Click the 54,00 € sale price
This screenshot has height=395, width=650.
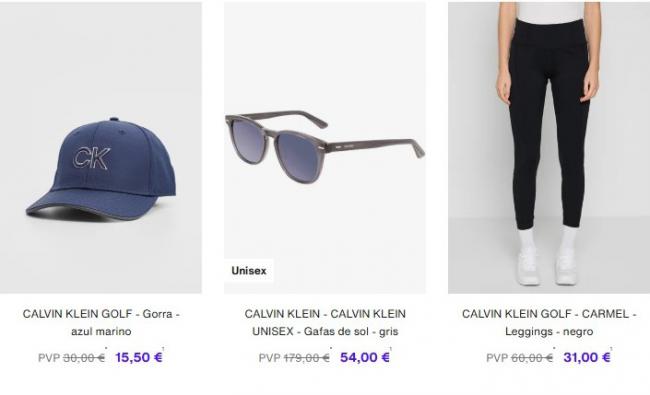(x=365, y=357)
